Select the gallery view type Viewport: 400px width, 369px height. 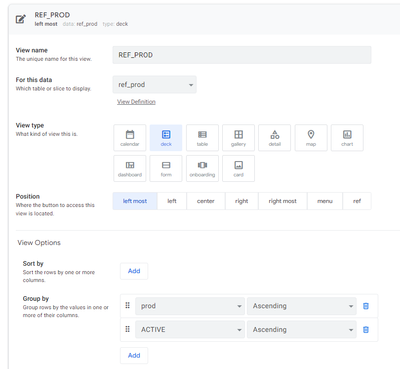238,138
